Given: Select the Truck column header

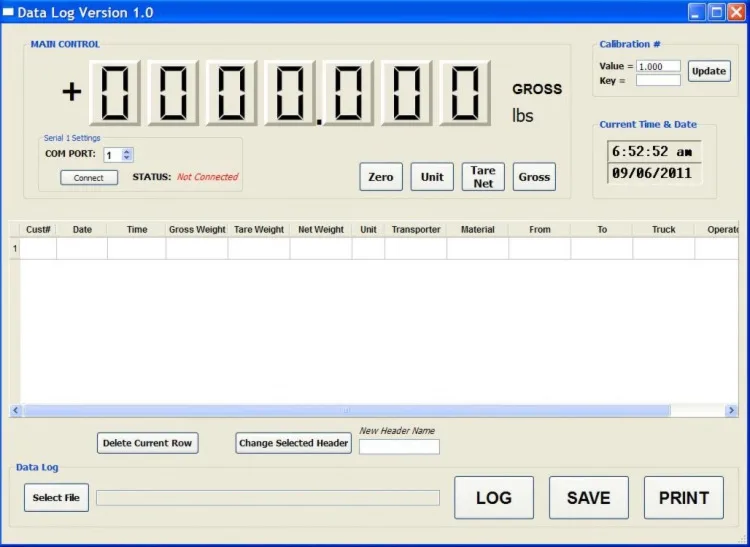Looking at the screenshot, I should coord(663,230).
